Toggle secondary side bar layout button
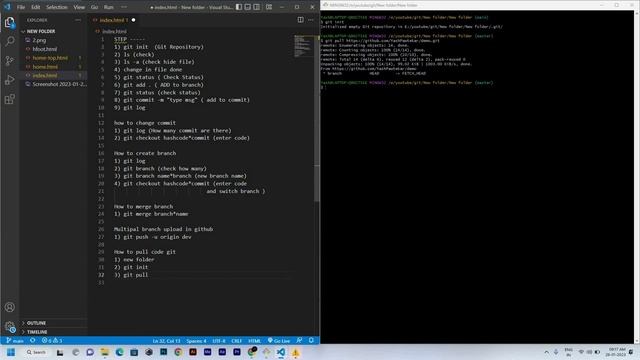The height and width of the screenshot is (360, 640). 257,7
